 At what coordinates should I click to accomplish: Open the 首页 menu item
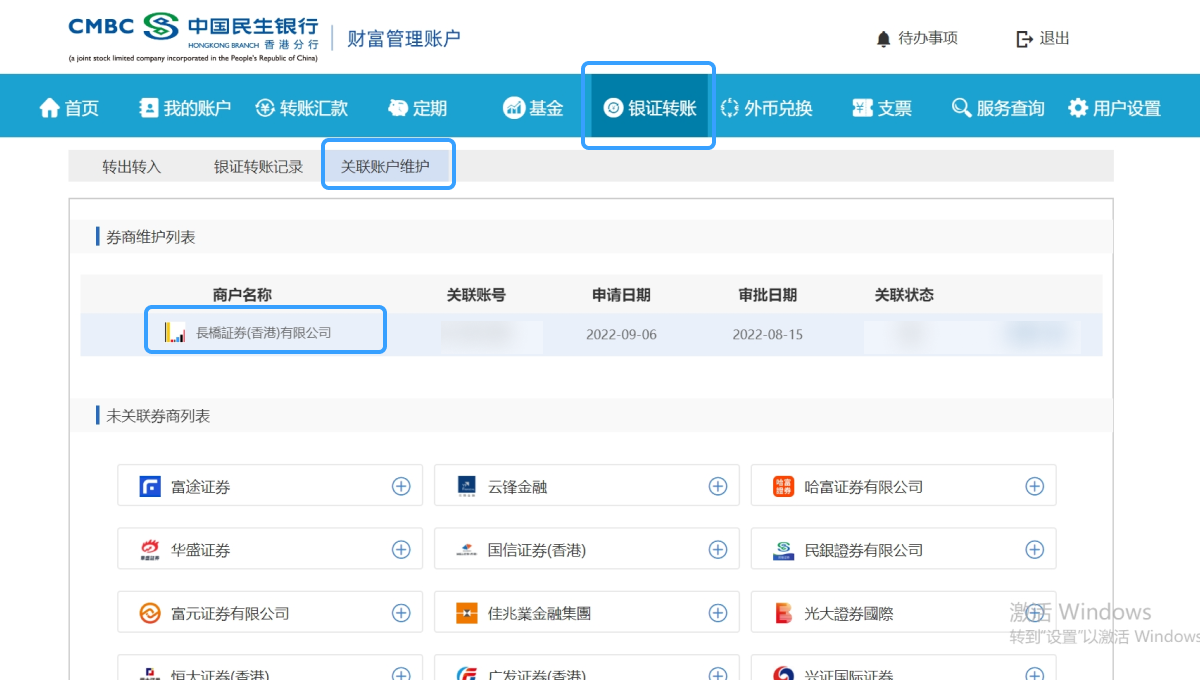(x=69, y=108)
